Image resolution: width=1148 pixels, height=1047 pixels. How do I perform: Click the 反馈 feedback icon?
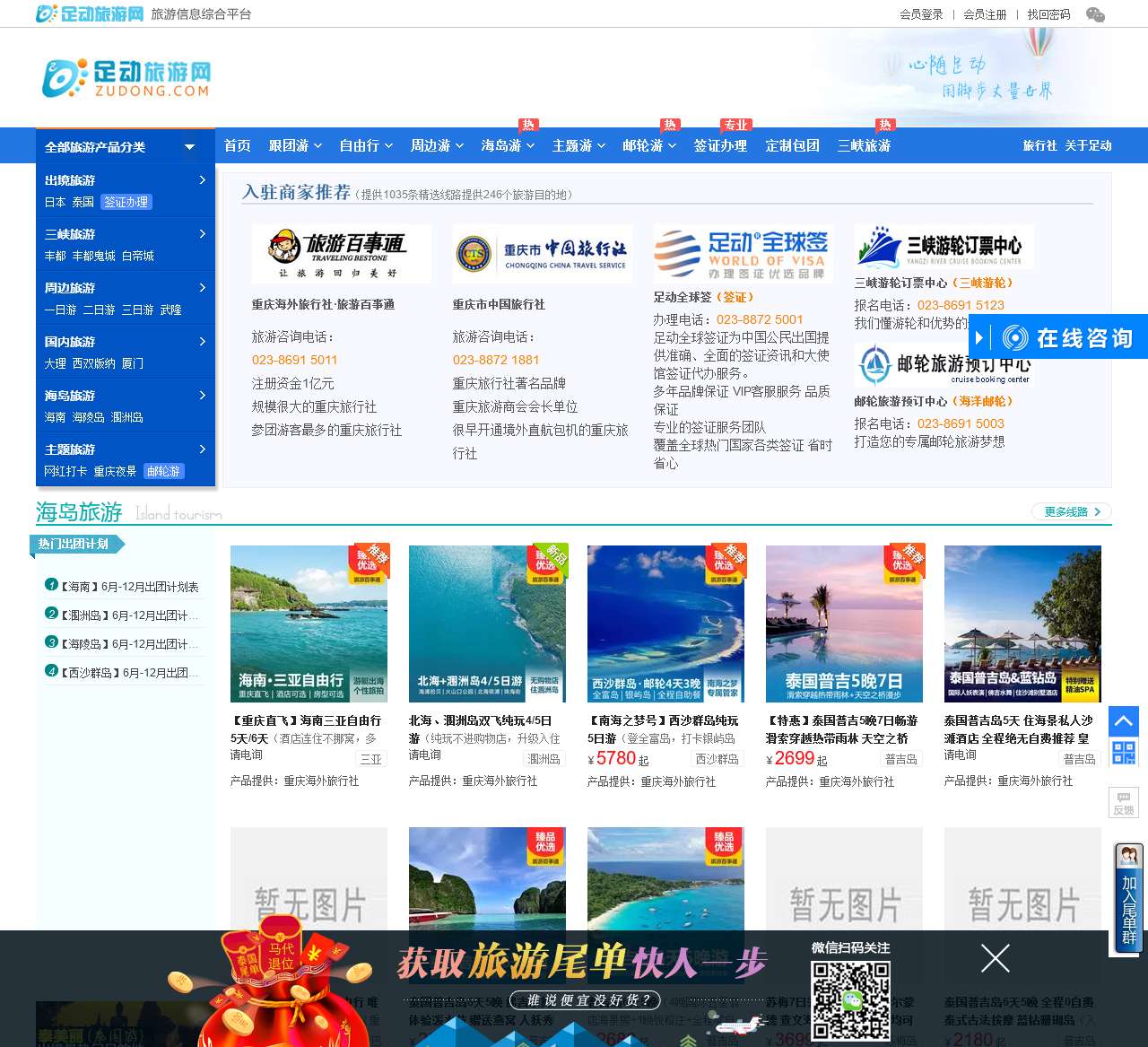click(1123, 802)
